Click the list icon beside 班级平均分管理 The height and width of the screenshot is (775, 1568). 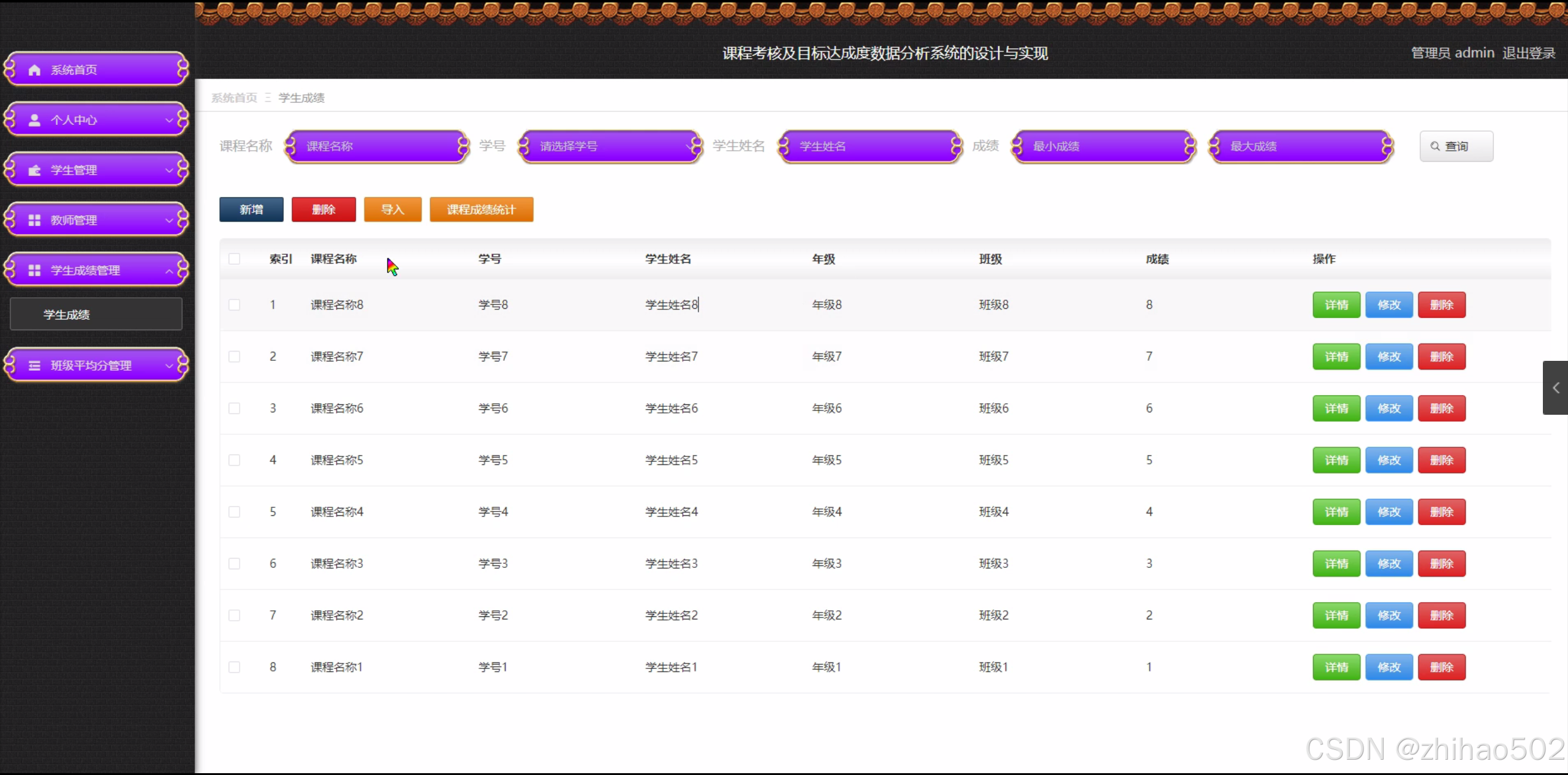(x=34, y=366)
